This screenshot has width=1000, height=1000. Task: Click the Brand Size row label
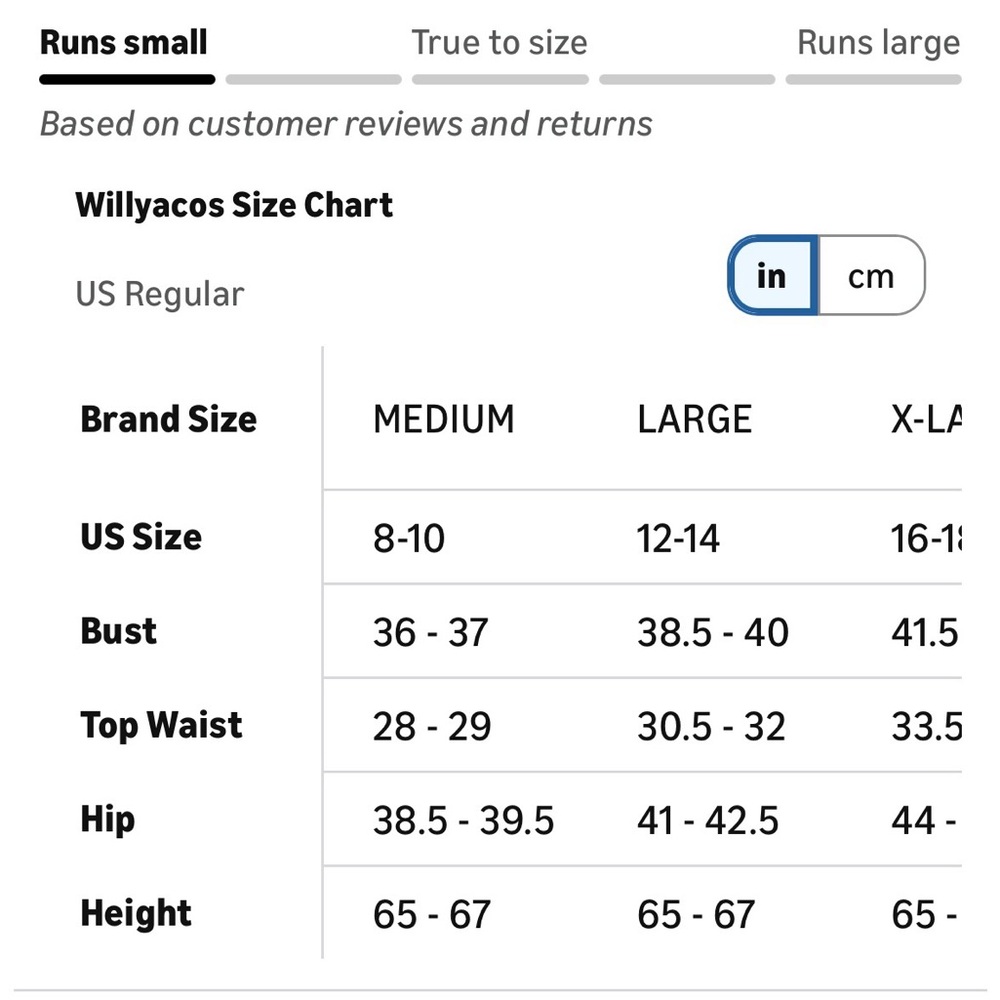[x=168, y=420]
